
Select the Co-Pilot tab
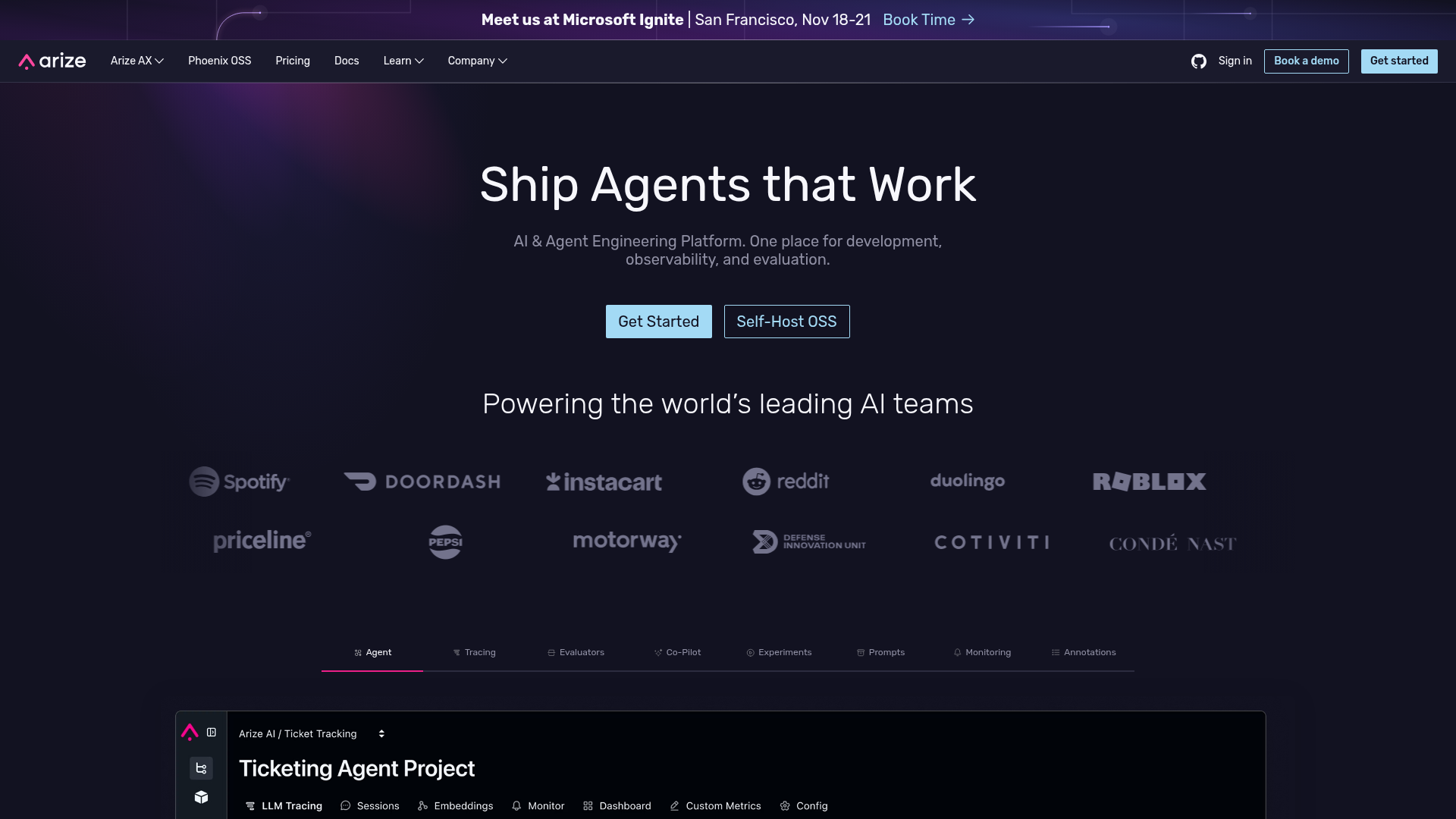[x=677, y=652]
